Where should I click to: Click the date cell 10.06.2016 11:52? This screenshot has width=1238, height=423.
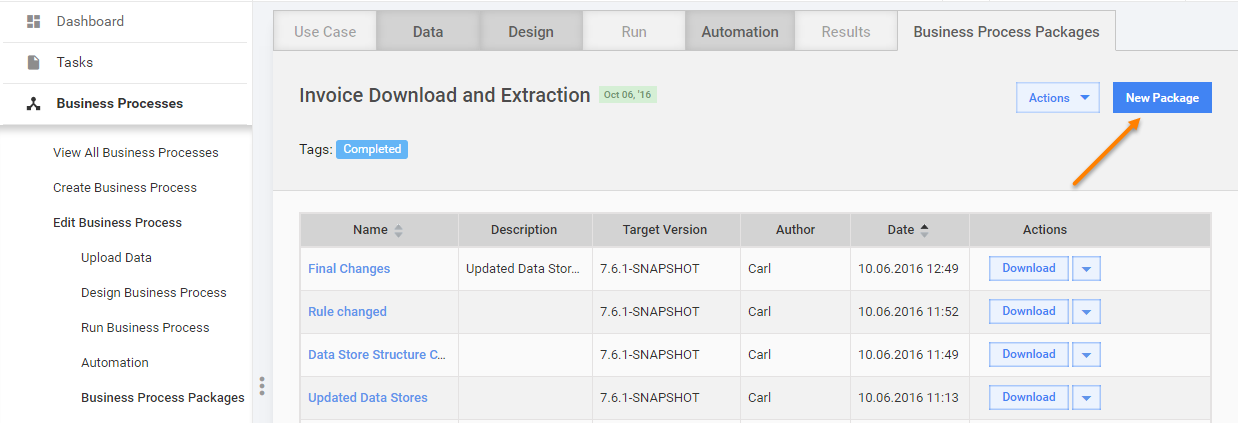pos(908,312)
